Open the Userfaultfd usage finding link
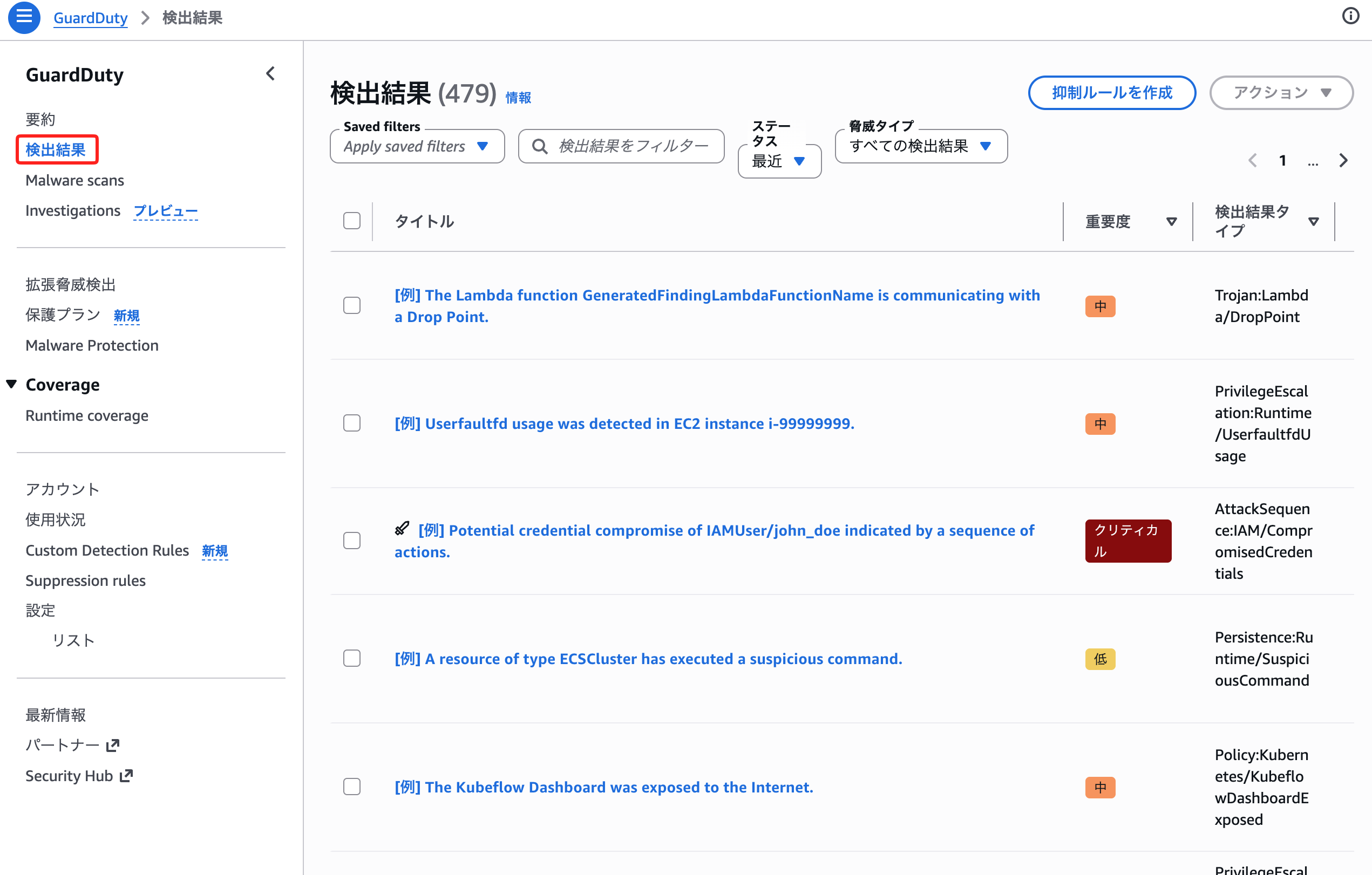Screen dimensions: 1372x875 point(624,423)
